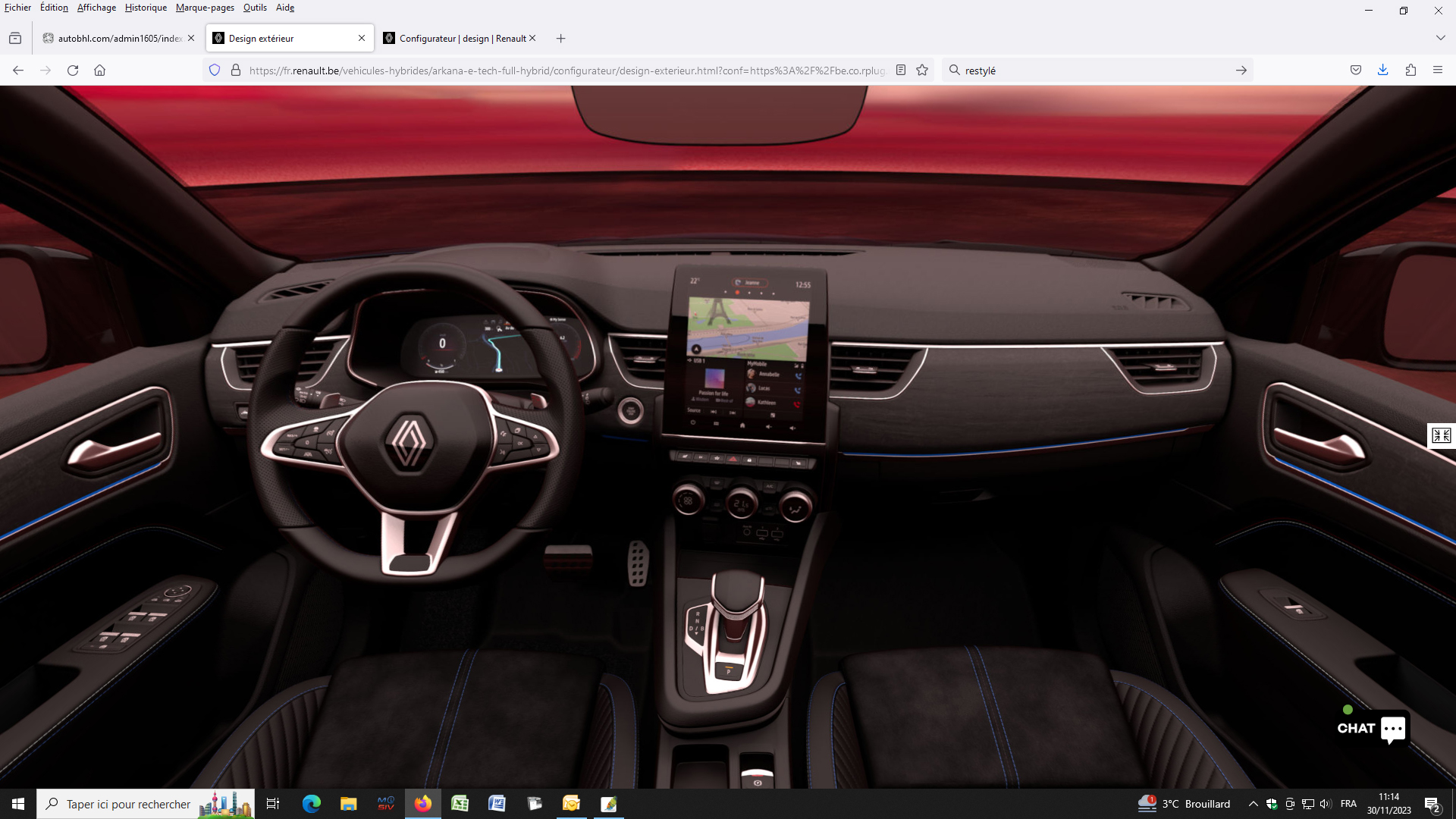Viewport: 1456px width, 819px height.
Task: Open the notification center
Action: (x=1432, y=804)
